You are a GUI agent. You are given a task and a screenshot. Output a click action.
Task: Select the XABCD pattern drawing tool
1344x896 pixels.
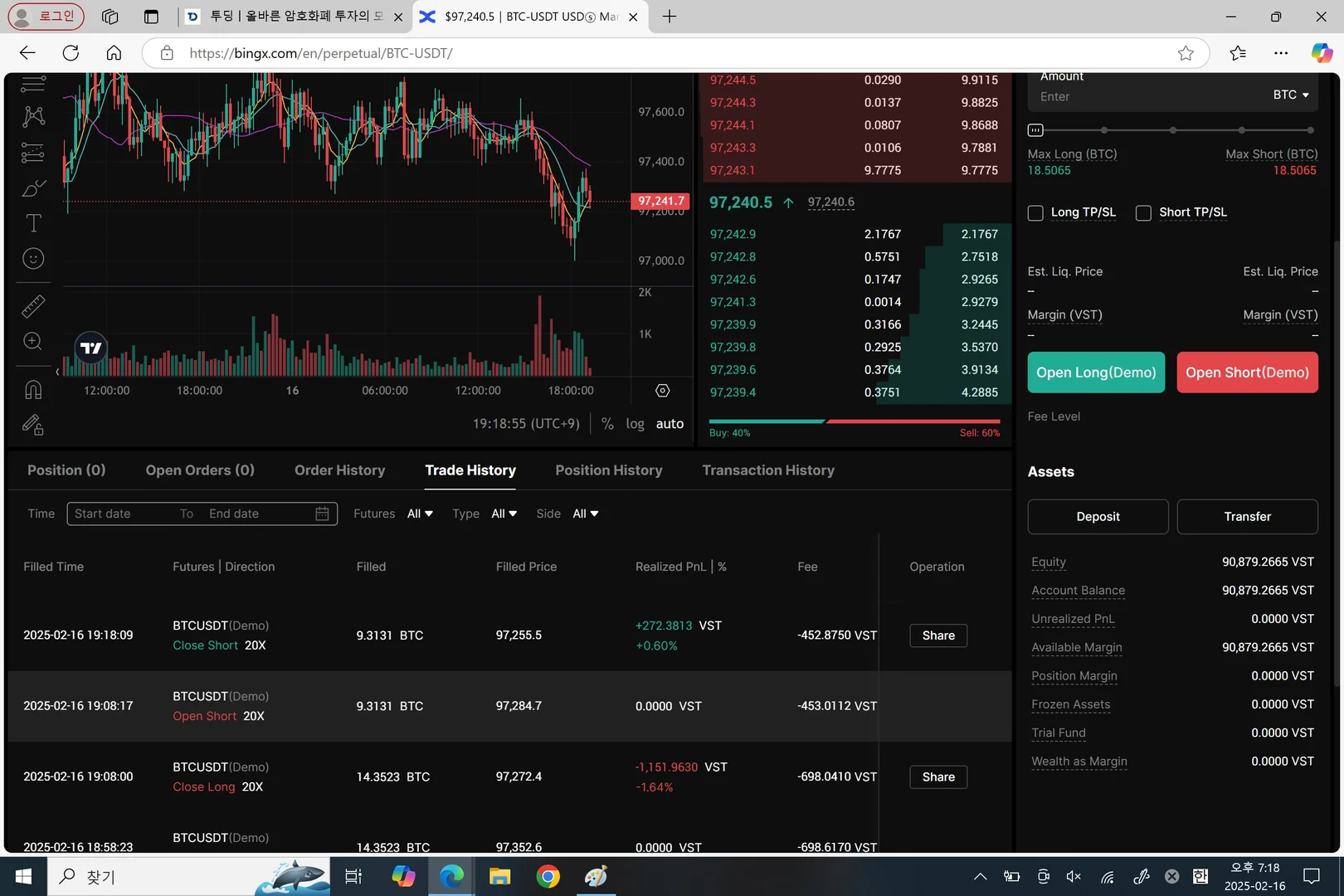pyautogui.click(x=33, y=116)
